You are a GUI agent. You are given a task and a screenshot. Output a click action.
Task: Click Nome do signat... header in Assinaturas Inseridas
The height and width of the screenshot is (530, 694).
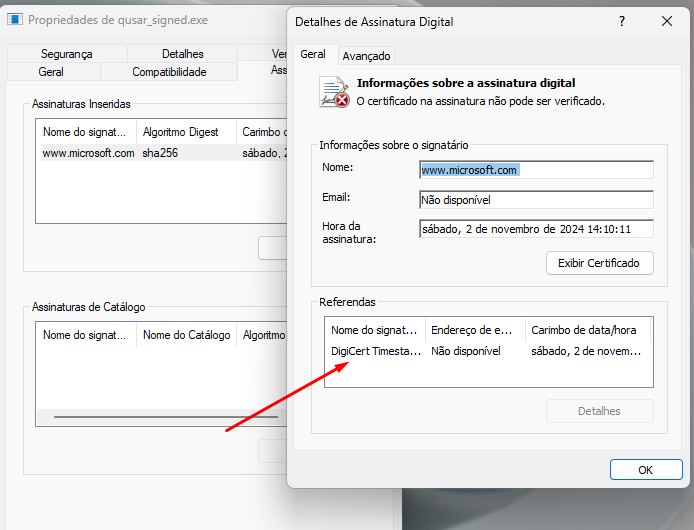click(87, 132)
